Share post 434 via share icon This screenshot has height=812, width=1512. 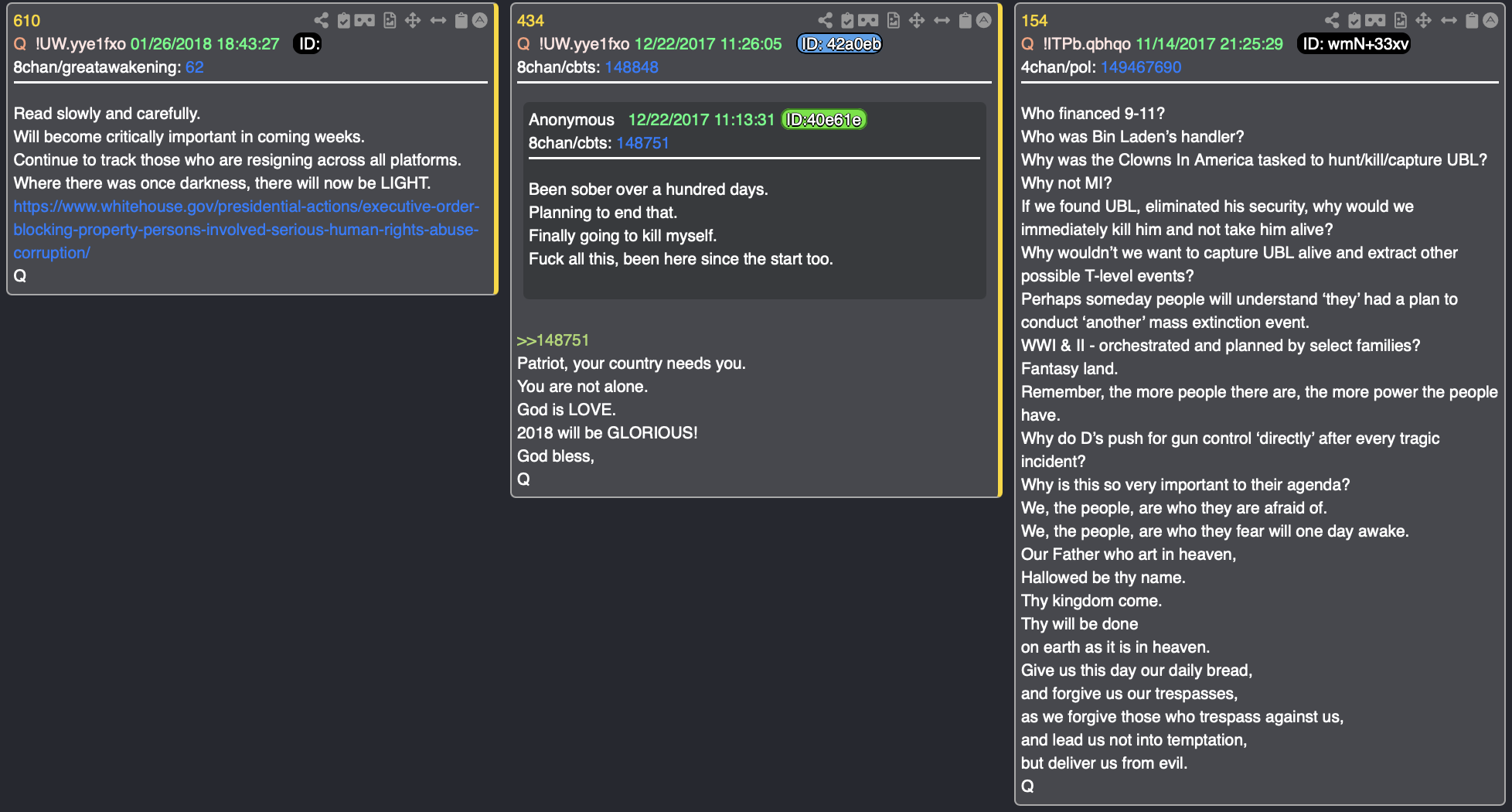click(825, 21)
